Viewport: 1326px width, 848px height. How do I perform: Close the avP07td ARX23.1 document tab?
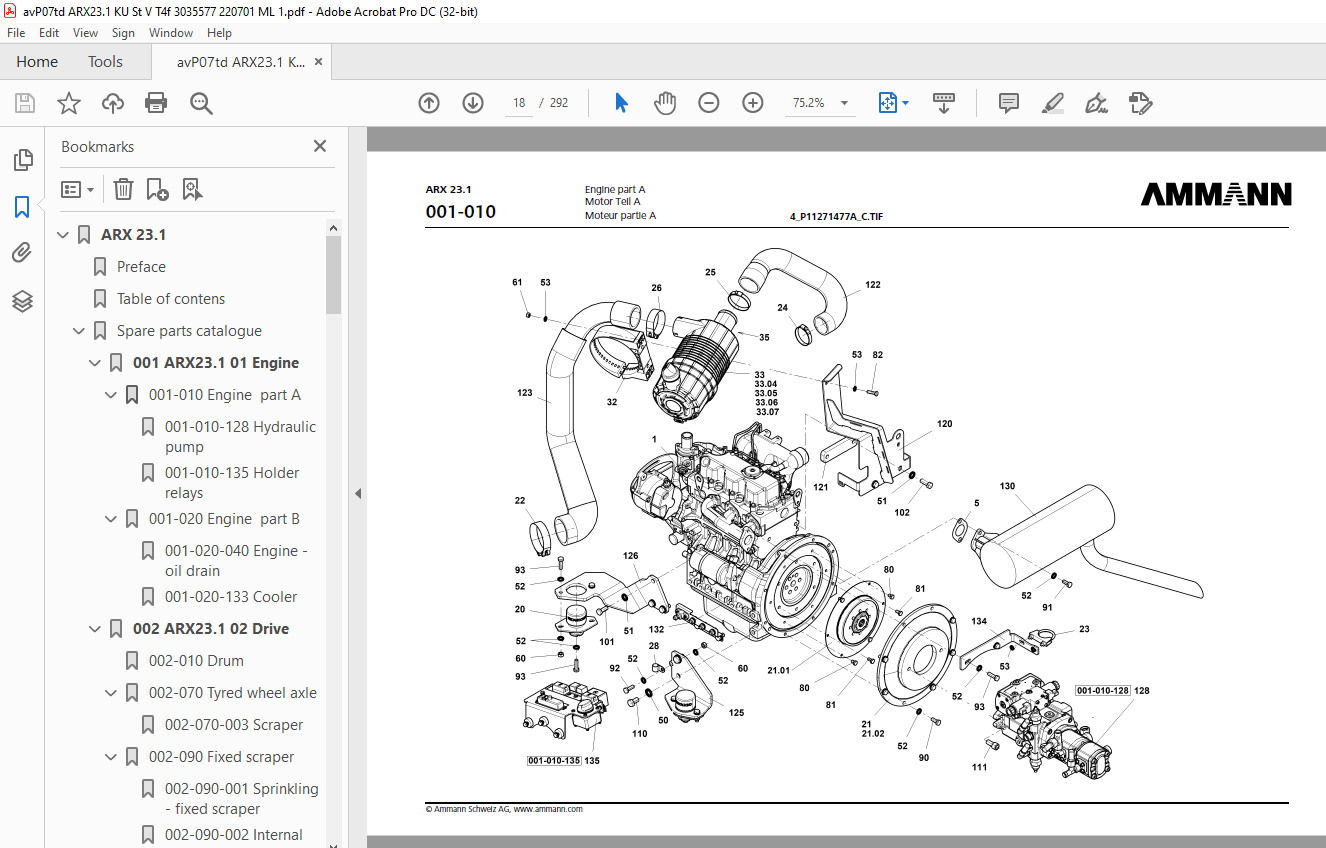319,62
